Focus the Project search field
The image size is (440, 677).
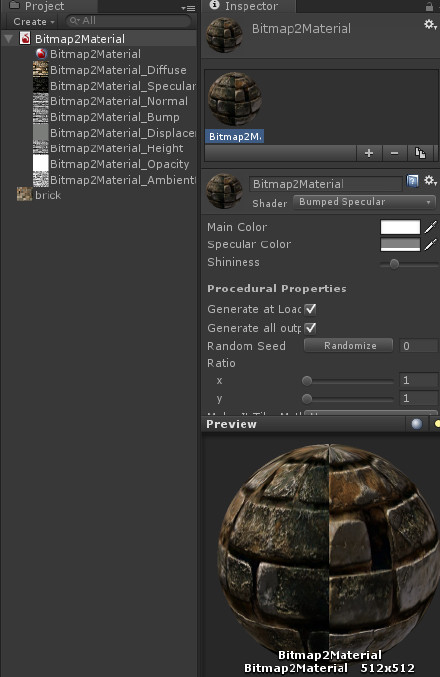(x=128, y=21)
